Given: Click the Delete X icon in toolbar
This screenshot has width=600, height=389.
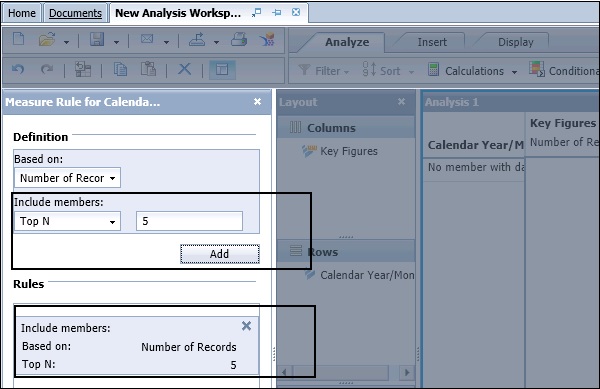Looking at the screenshot, I should [184, 69].
